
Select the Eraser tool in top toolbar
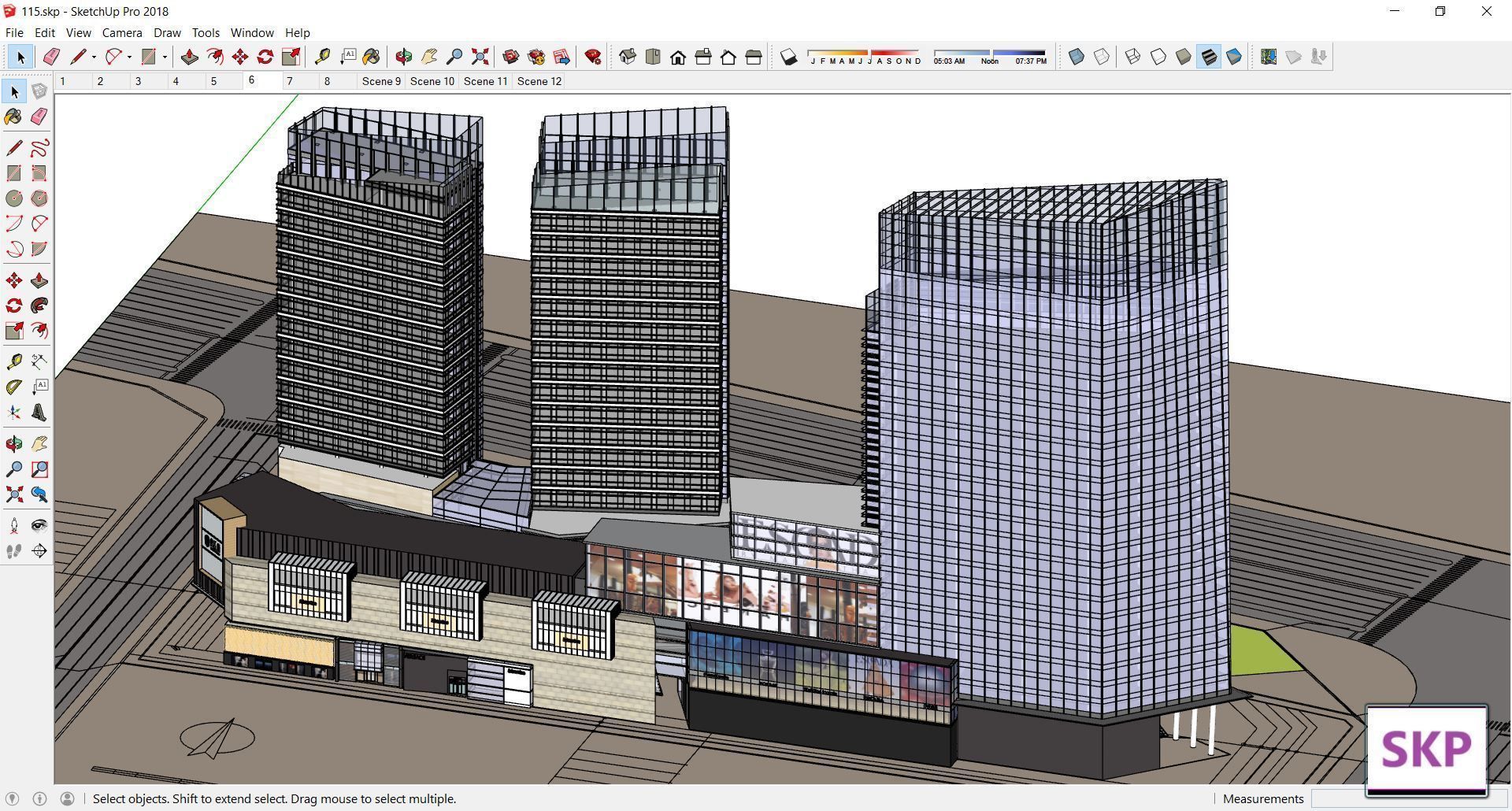pos(51,57)
